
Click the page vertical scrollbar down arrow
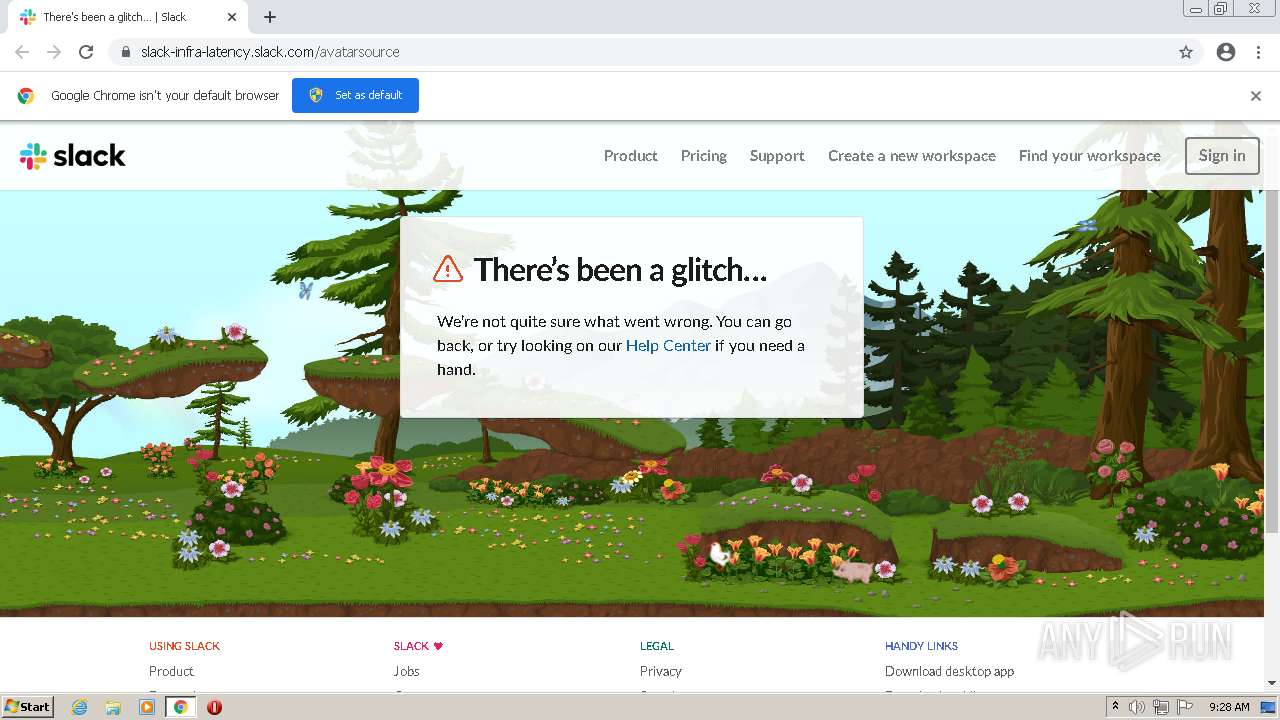point(1272,683)
